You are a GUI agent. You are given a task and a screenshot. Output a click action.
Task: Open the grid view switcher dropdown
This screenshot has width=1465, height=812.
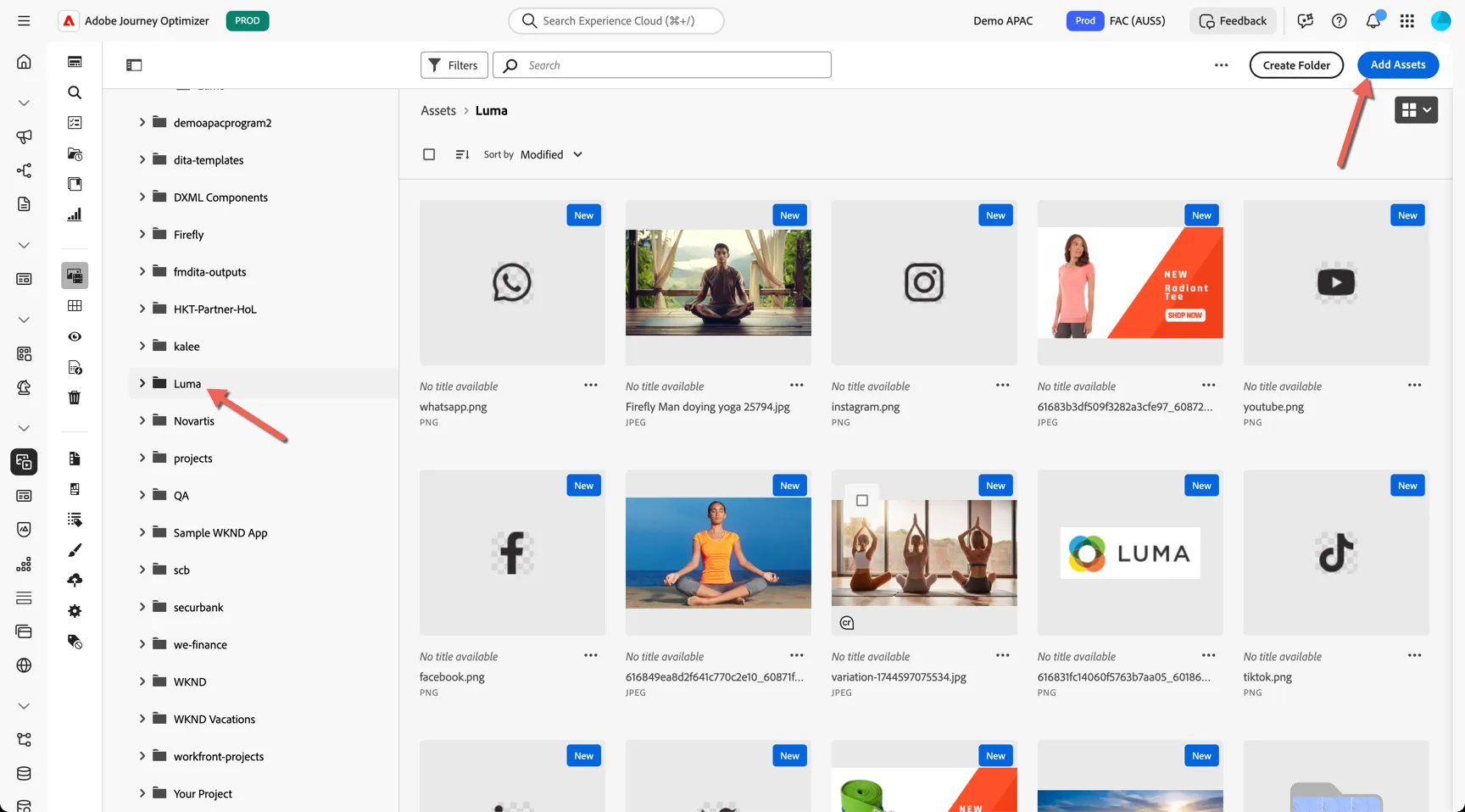pos(1416,110)
